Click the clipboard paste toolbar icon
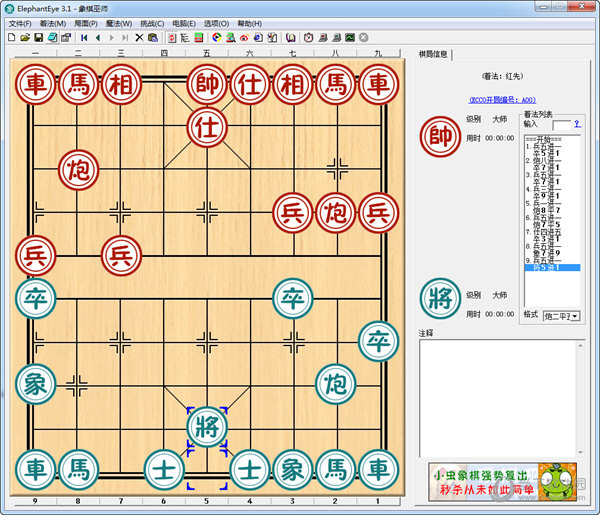 point(153,37)
